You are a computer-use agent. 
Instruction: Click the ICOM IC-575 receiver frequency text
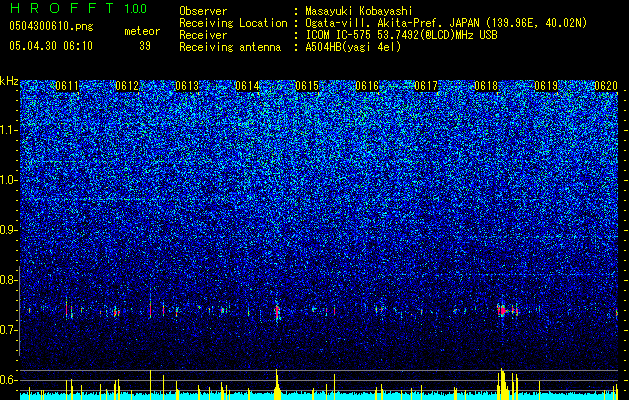pyautogui.click(x=401, y=35)
